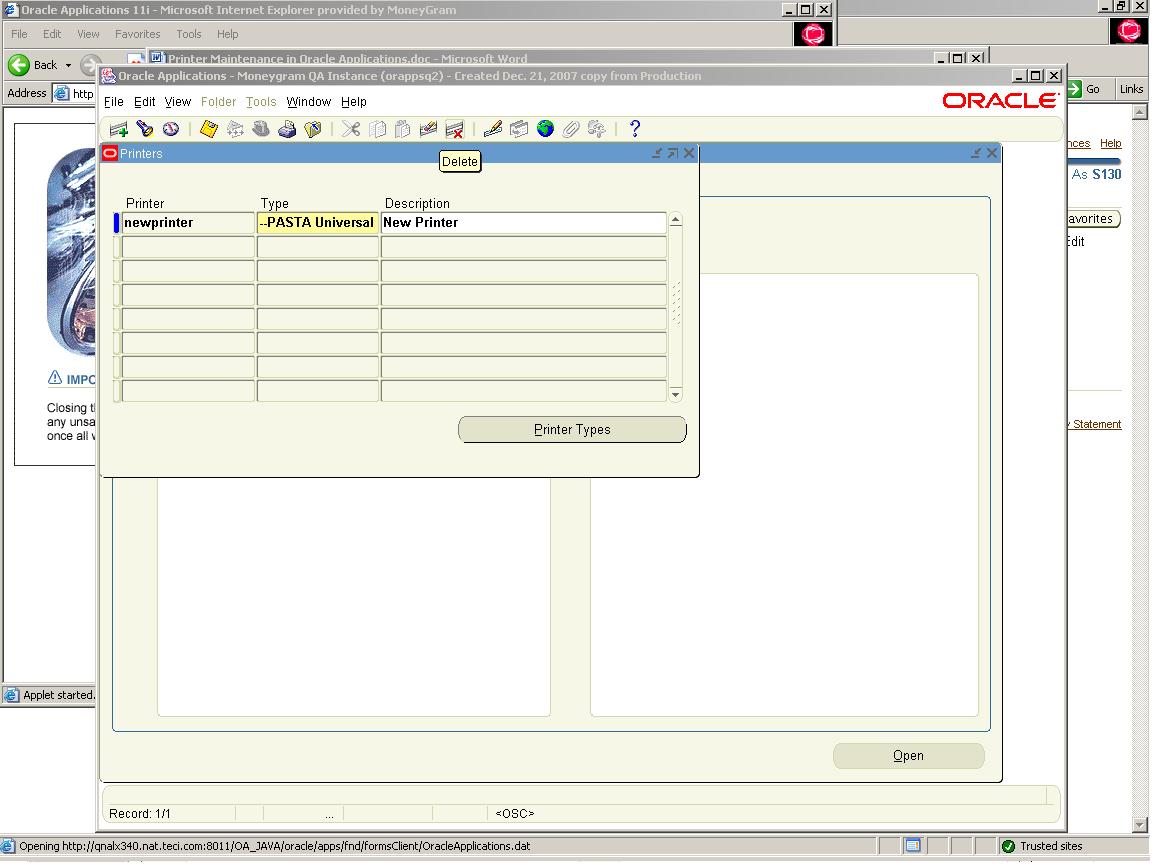This screenshot has width=1152, height=864.
Task: Open toolbar Help with the question mark icon
Action: pos(633,129)
